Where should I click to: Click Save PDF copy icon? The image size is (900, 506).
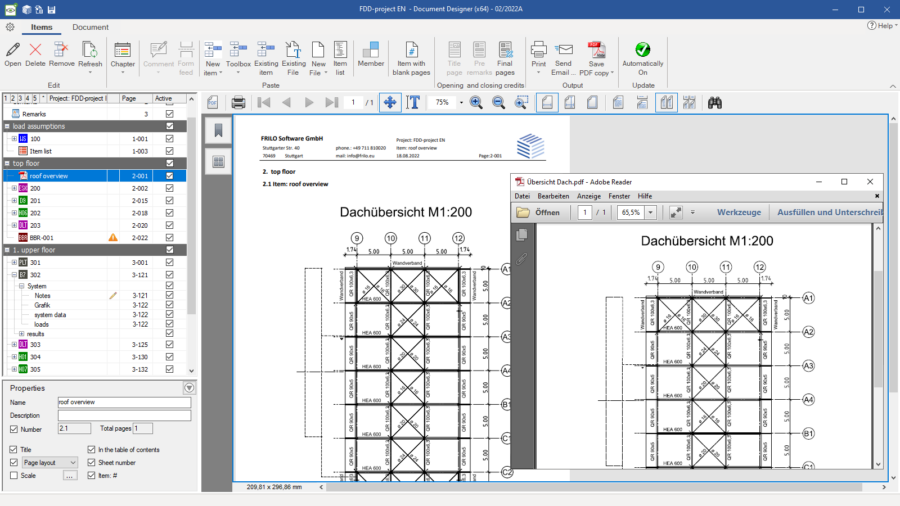tap(596, 50)
